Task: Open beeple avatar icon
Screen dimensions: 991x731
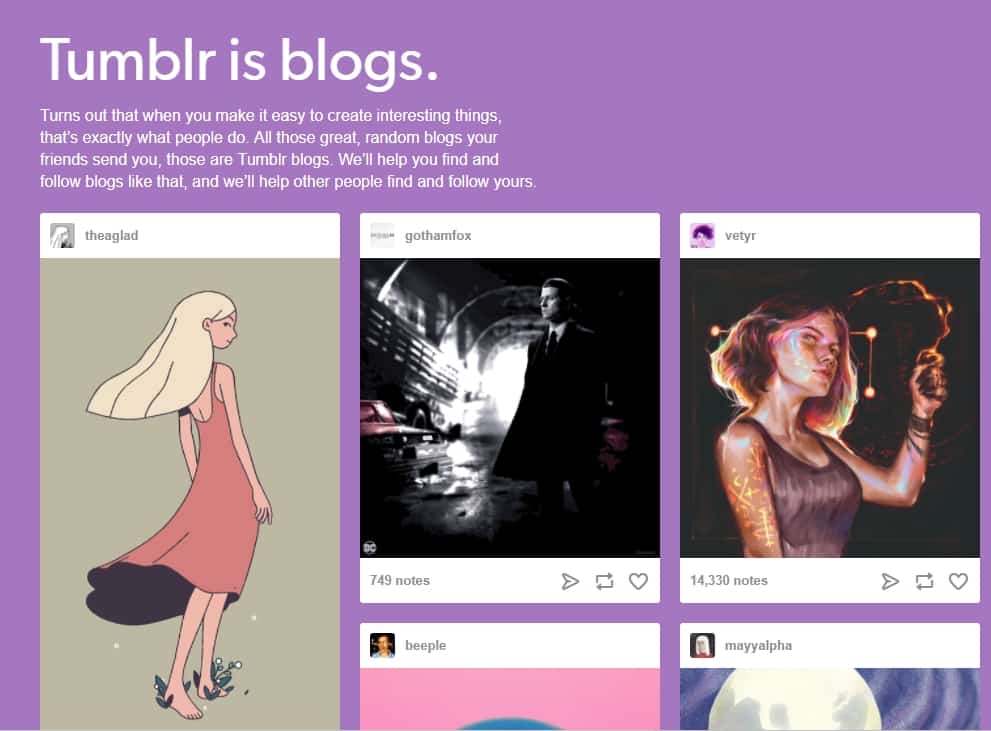Action: coord(382,646)
